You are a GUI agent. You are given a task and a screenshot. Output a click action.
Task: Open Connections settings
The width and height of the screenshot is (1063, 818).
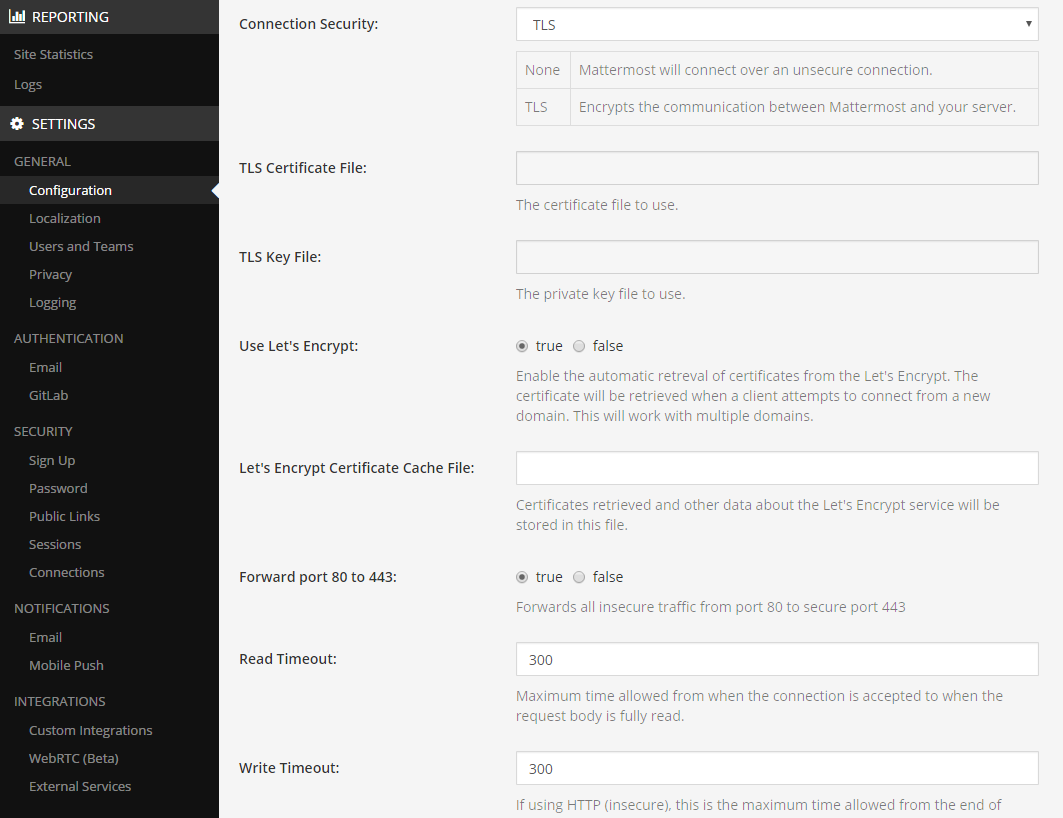[67, 572]
